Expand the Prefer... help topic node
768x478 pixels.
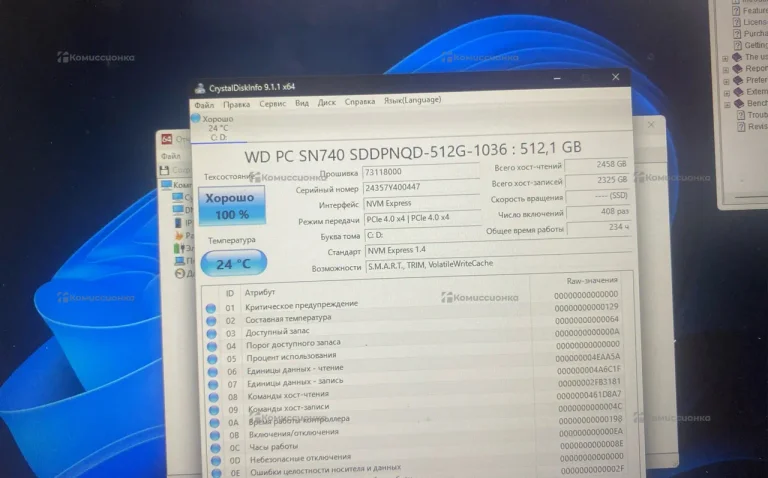coord(726,81)
